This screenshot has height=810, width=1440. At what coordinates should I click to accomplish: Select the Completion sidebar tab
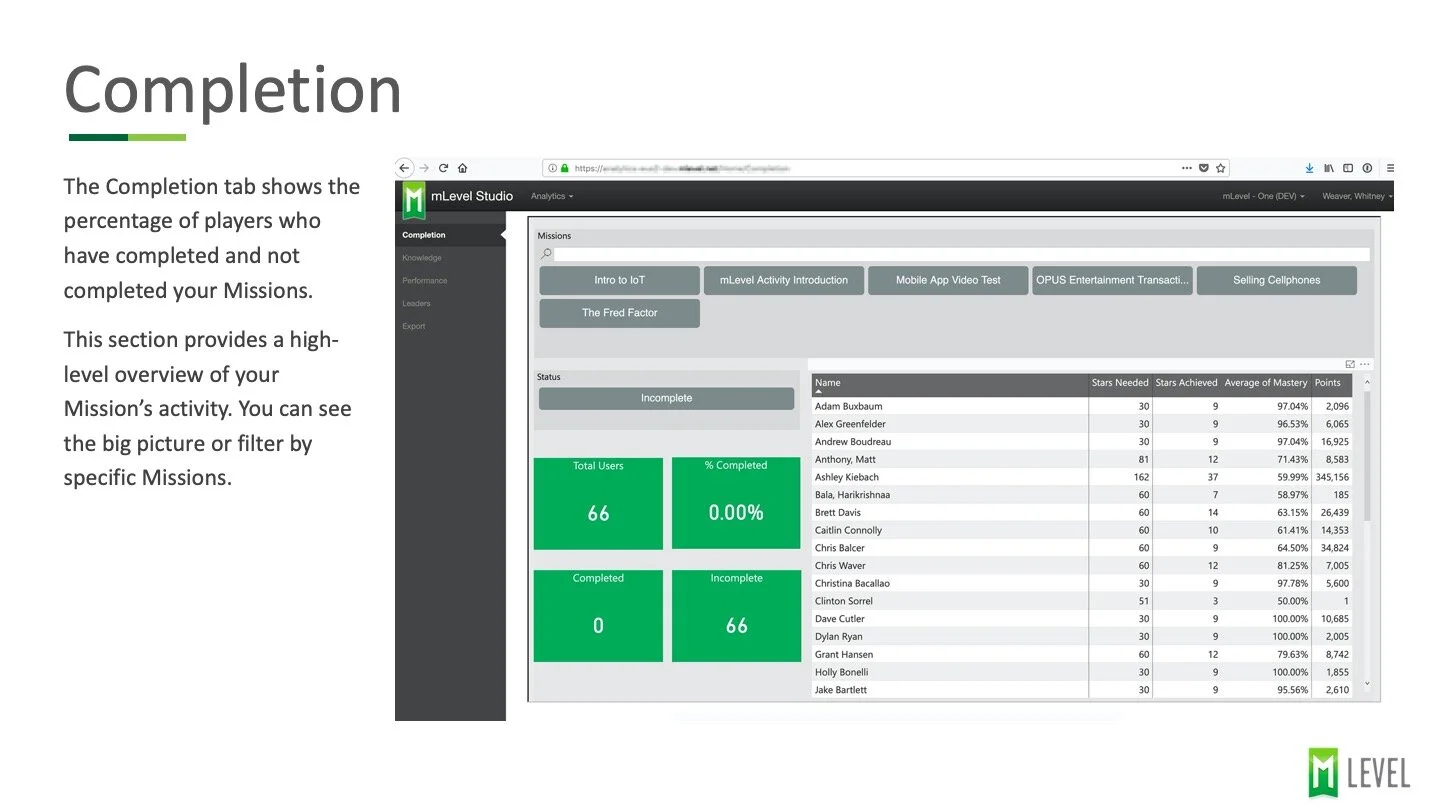click(450, 235)
